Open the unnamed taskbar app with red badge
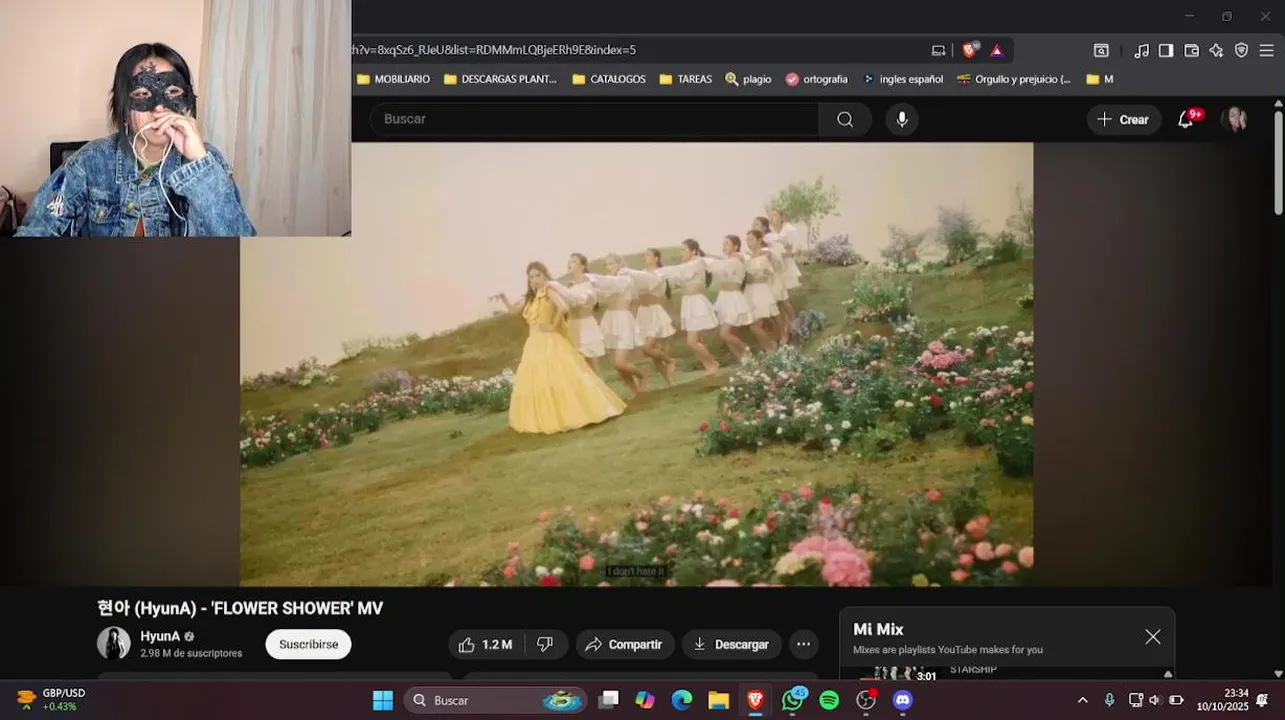Screen dimensions: 1285x720 866,700
